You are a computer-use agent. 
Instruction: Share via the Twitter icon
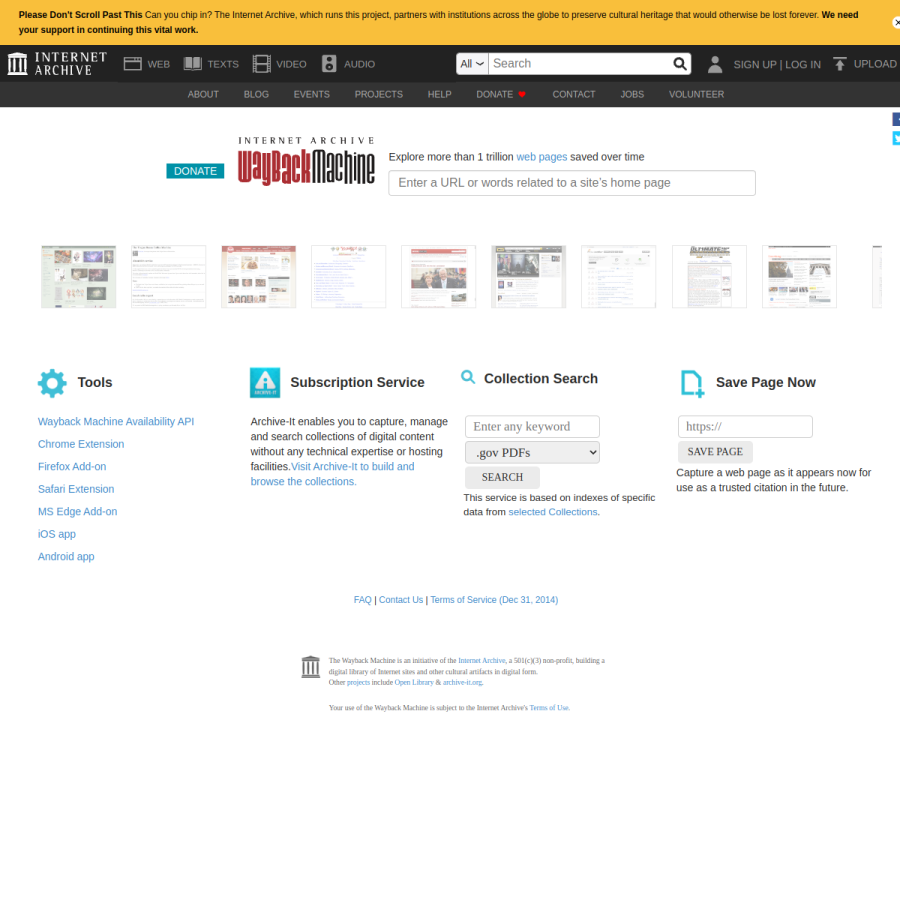pyautogui.click(x=896, y=138)
